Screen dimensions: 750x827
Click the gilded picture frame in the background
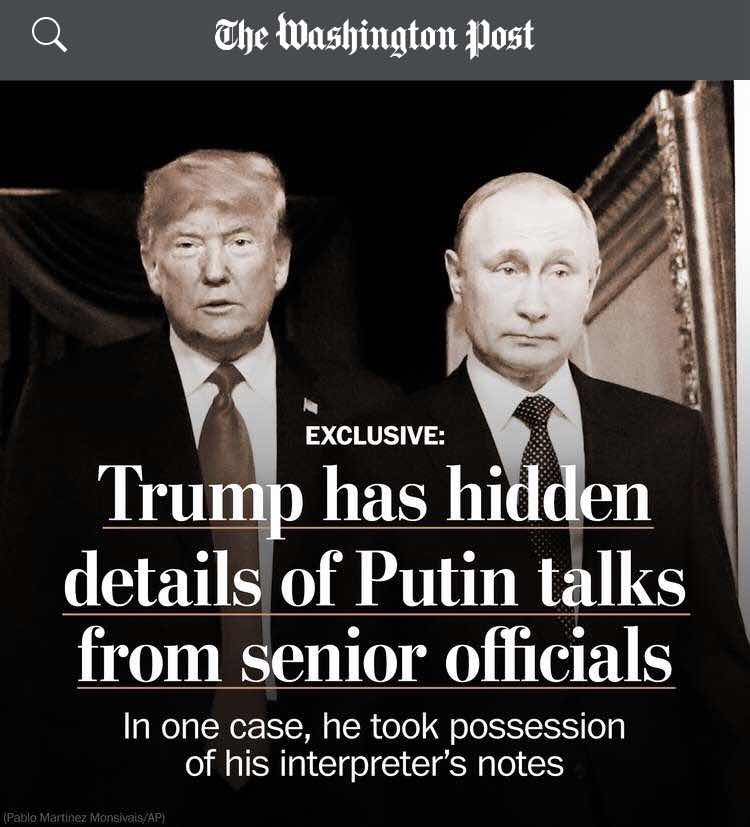[659, 248]
